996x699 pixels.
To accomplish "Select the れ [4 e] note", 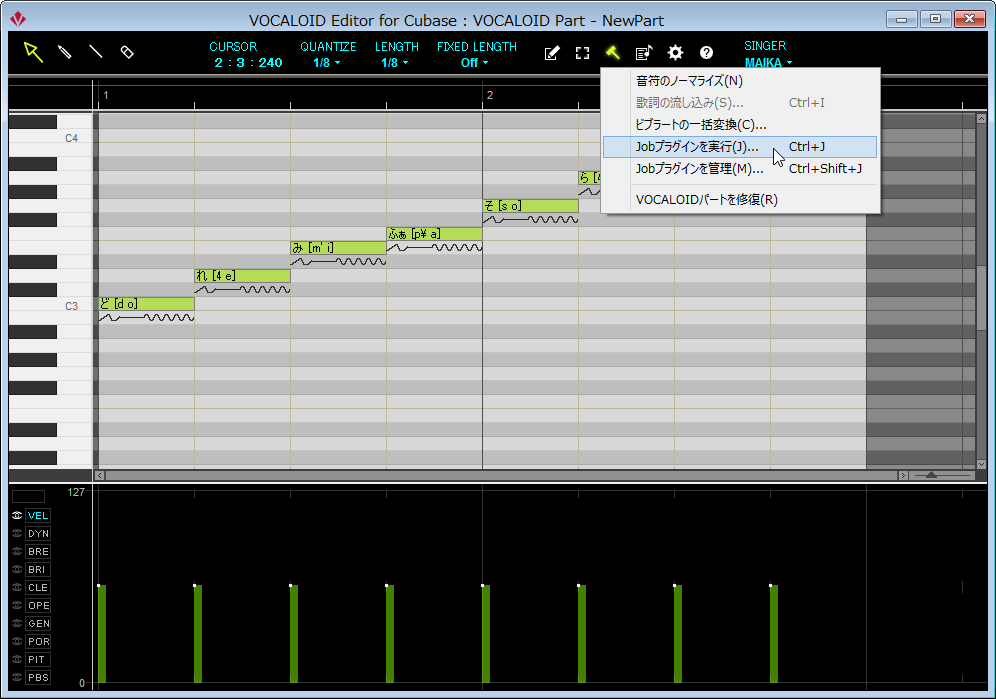I will point(243,276).
